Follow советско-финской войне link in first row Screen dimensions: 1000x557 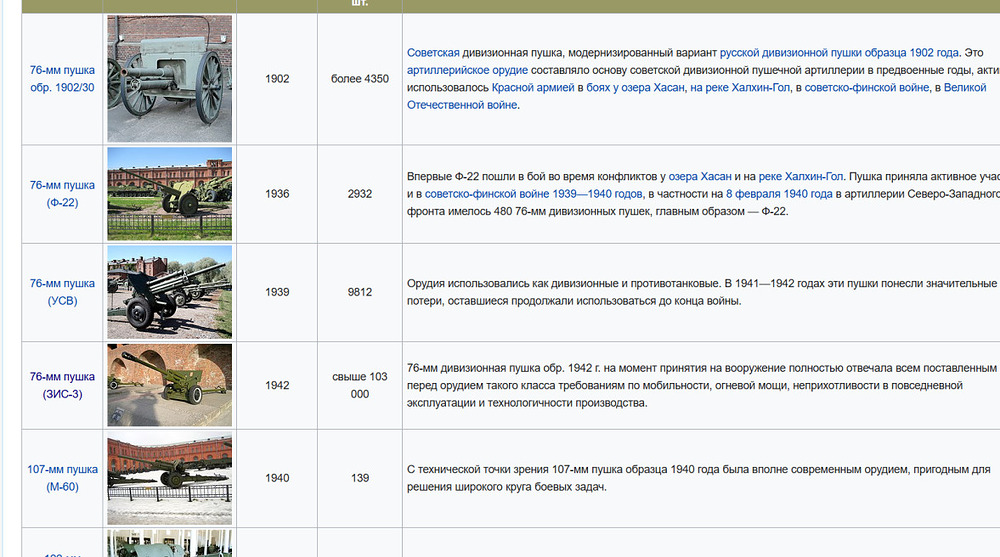point(867,87)
